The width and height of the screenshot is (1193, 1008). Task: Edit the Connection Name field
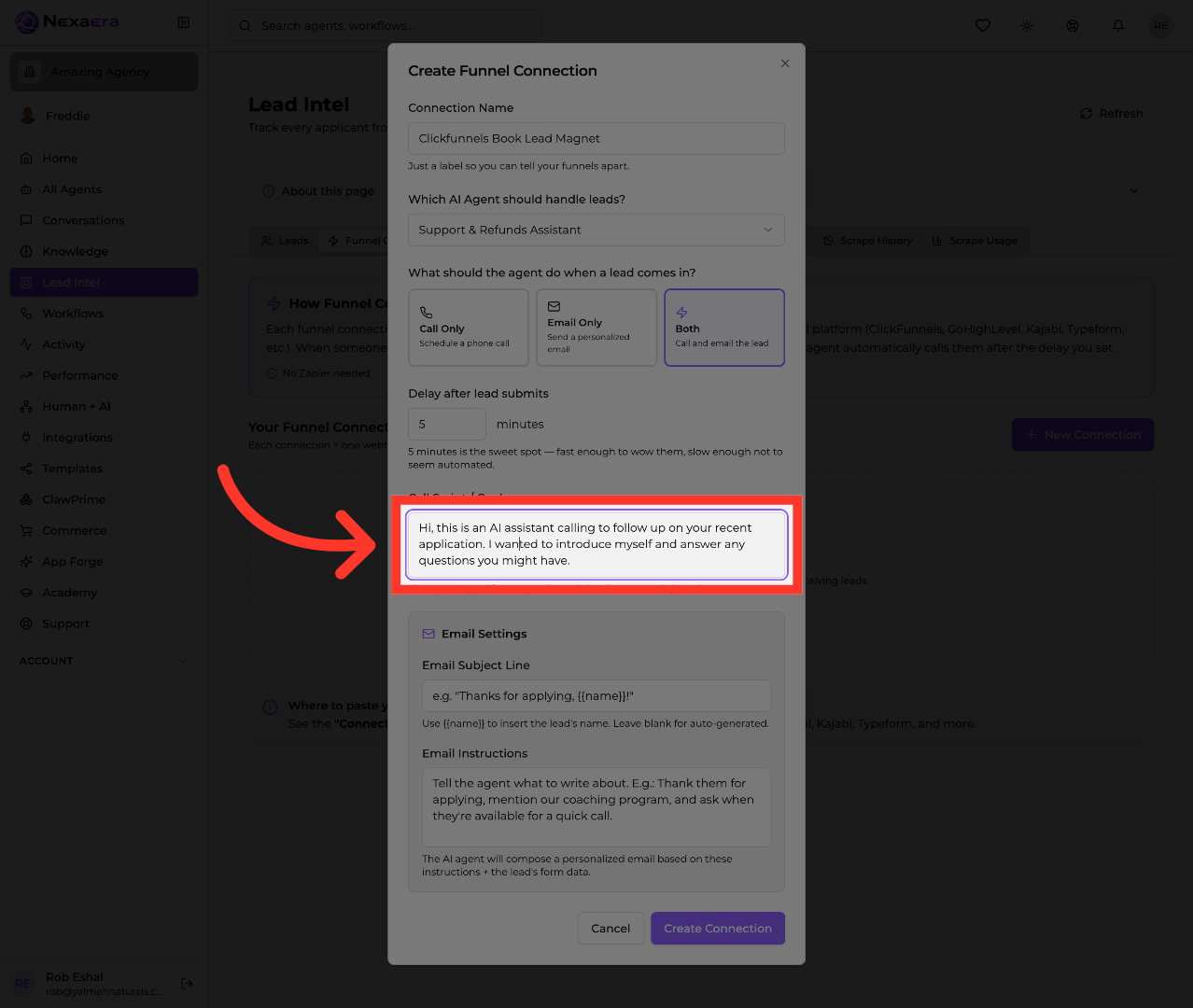pos(596,138)
